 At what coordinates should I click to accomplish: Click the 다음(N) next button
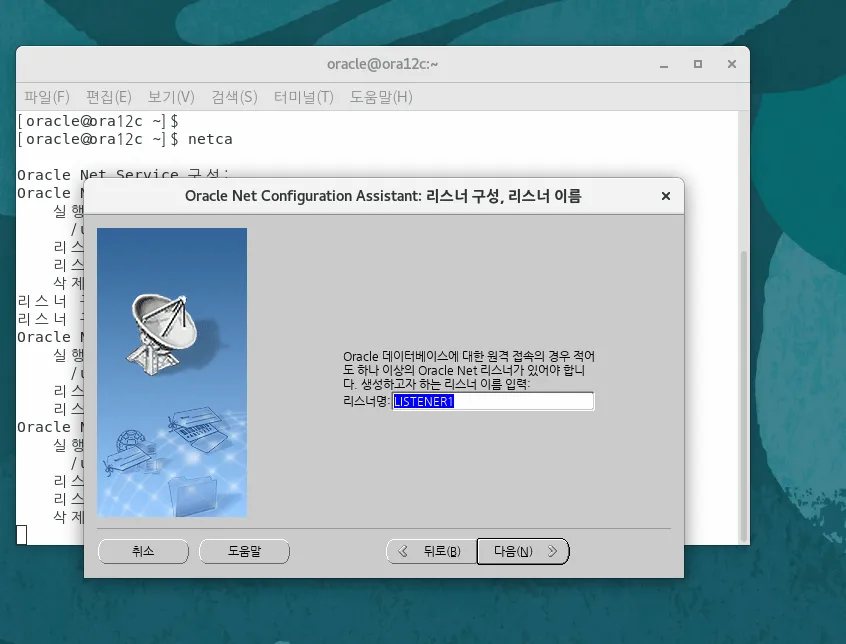pyautogui.click(x=523, y=551)
